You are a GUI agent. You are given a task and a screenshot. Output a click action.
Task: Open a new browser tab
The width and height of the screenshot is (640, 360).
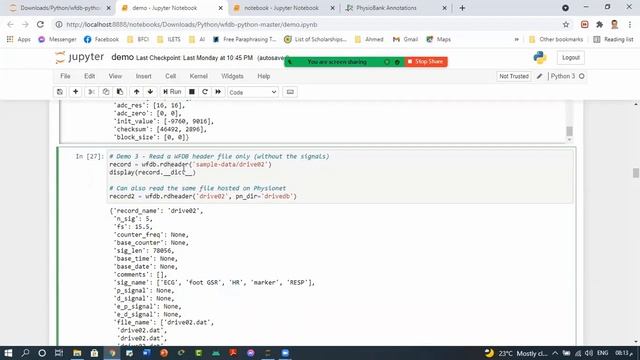[x=462, y=8]
